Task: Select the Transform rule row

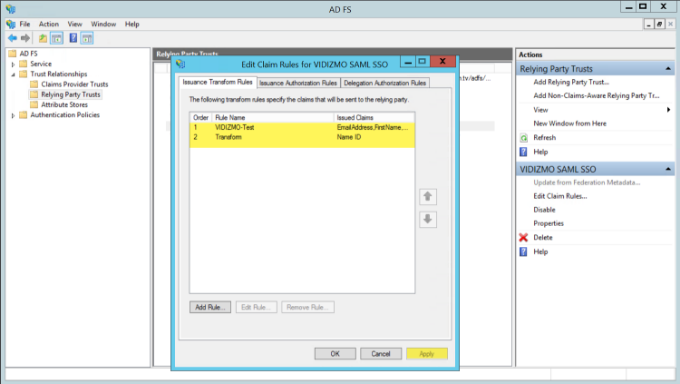Action: [302, 137]
